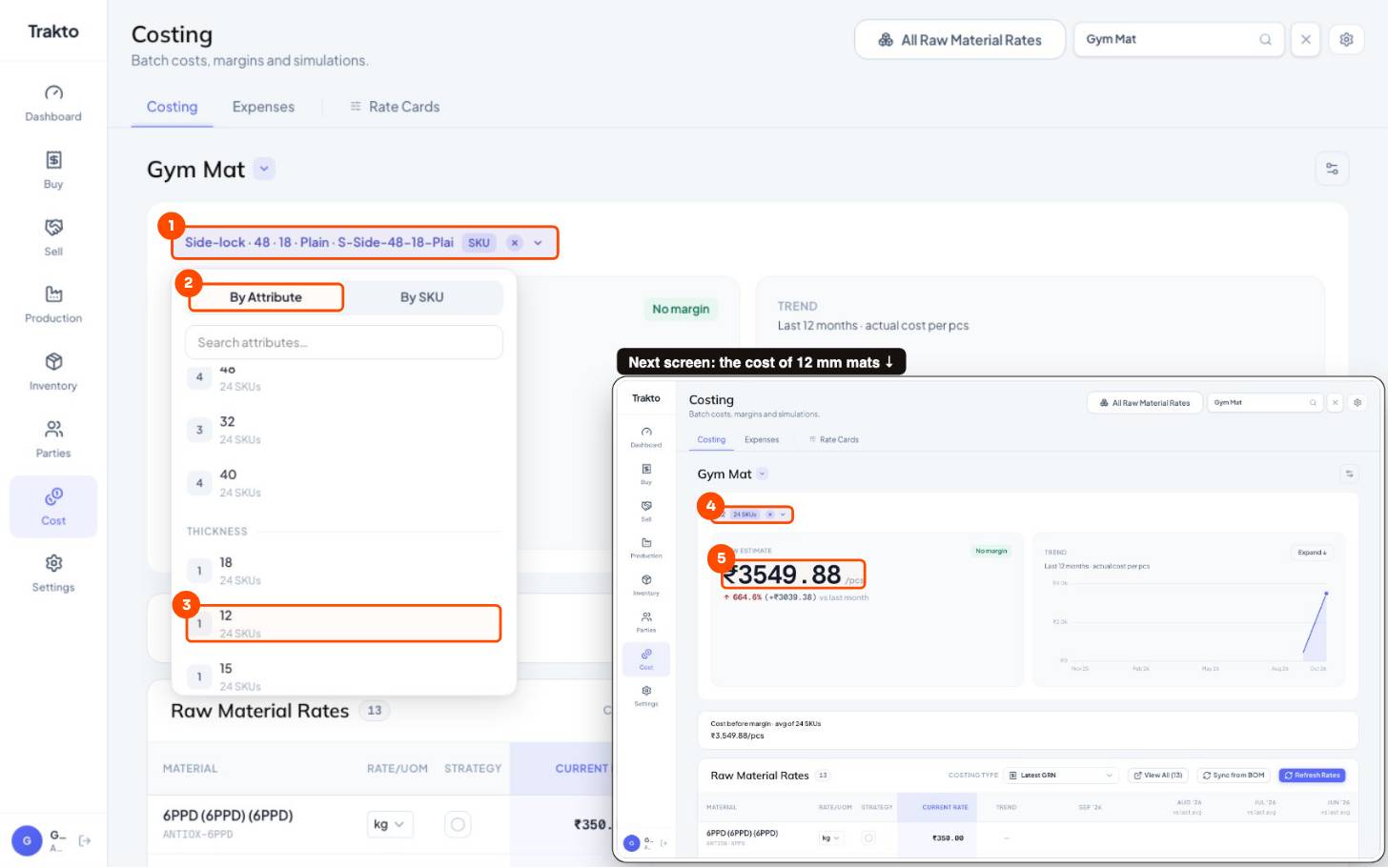Open the Latest GRN costing type dropdown

click(1060, 776)
